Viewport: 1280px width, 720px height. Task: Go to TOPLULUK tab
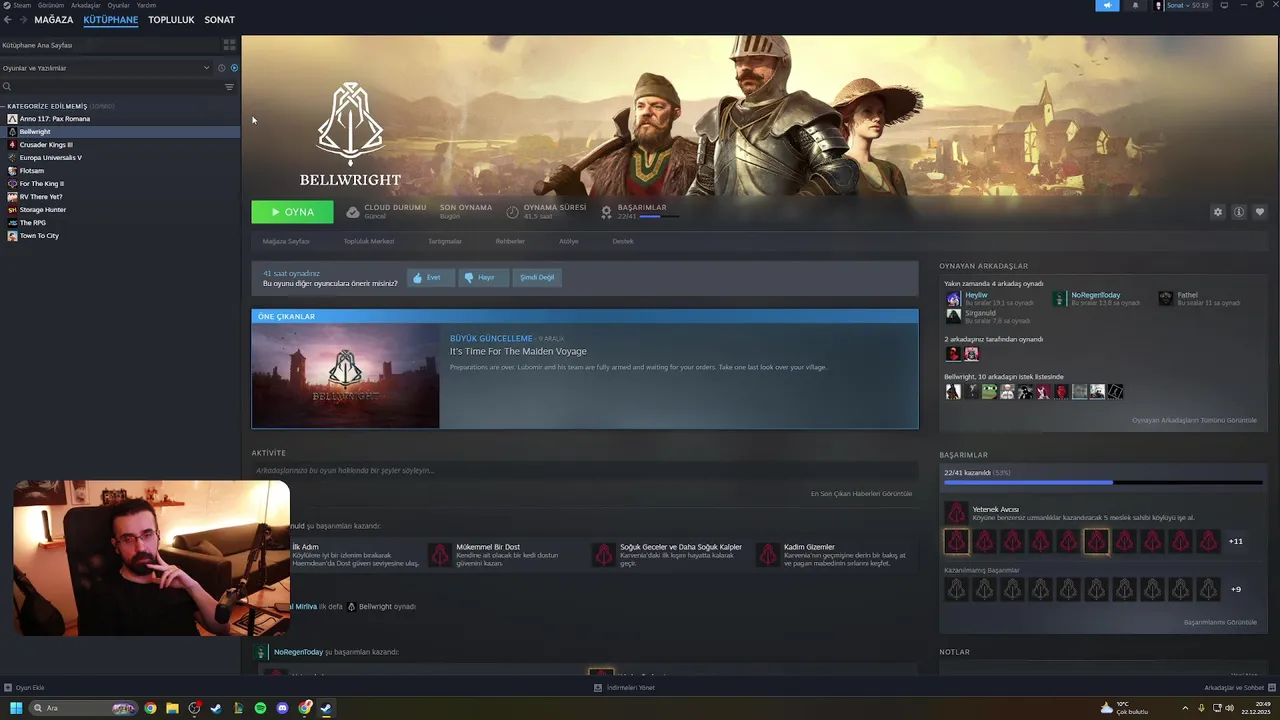pyautogui.click(x=171, y=20)
